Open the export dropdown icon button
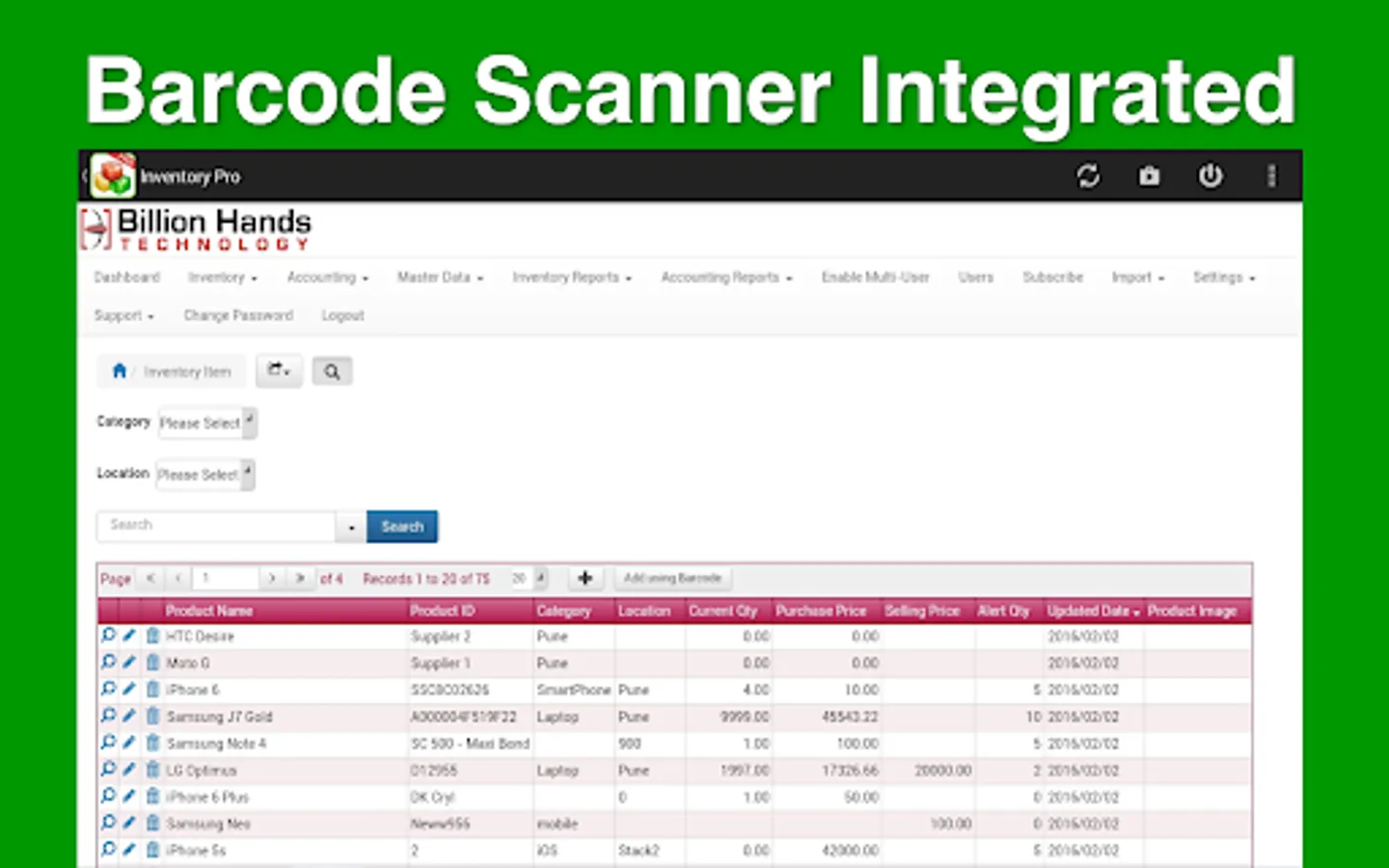Screen dimensions: 1389x868 click(279, 371)
